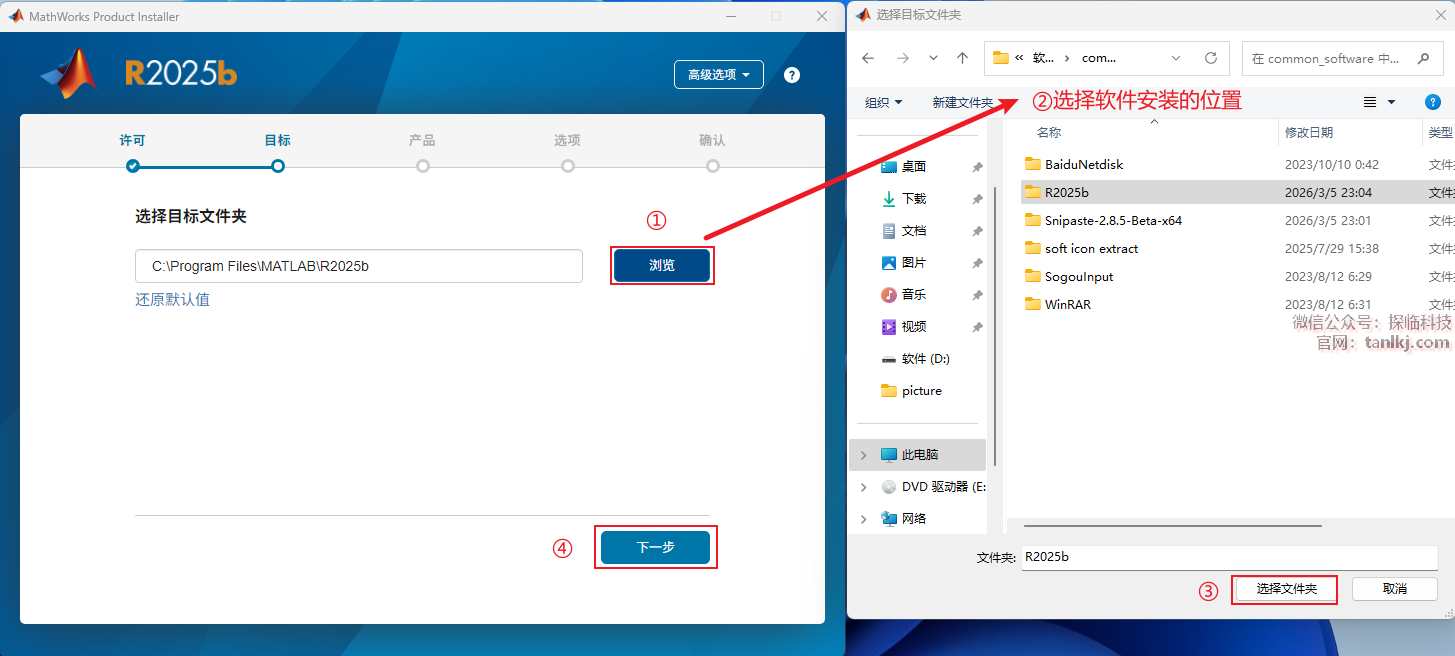1455x656 pixels.
Task: Click 还原默认值 link
Action: point(172,299)
